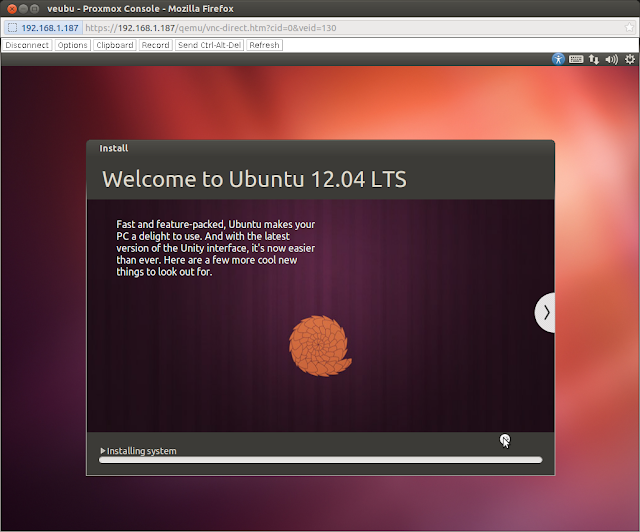Open the keyboard layout indicator
Screen dimensions: 640x532
pyautogui.click(x=576, y=59)
